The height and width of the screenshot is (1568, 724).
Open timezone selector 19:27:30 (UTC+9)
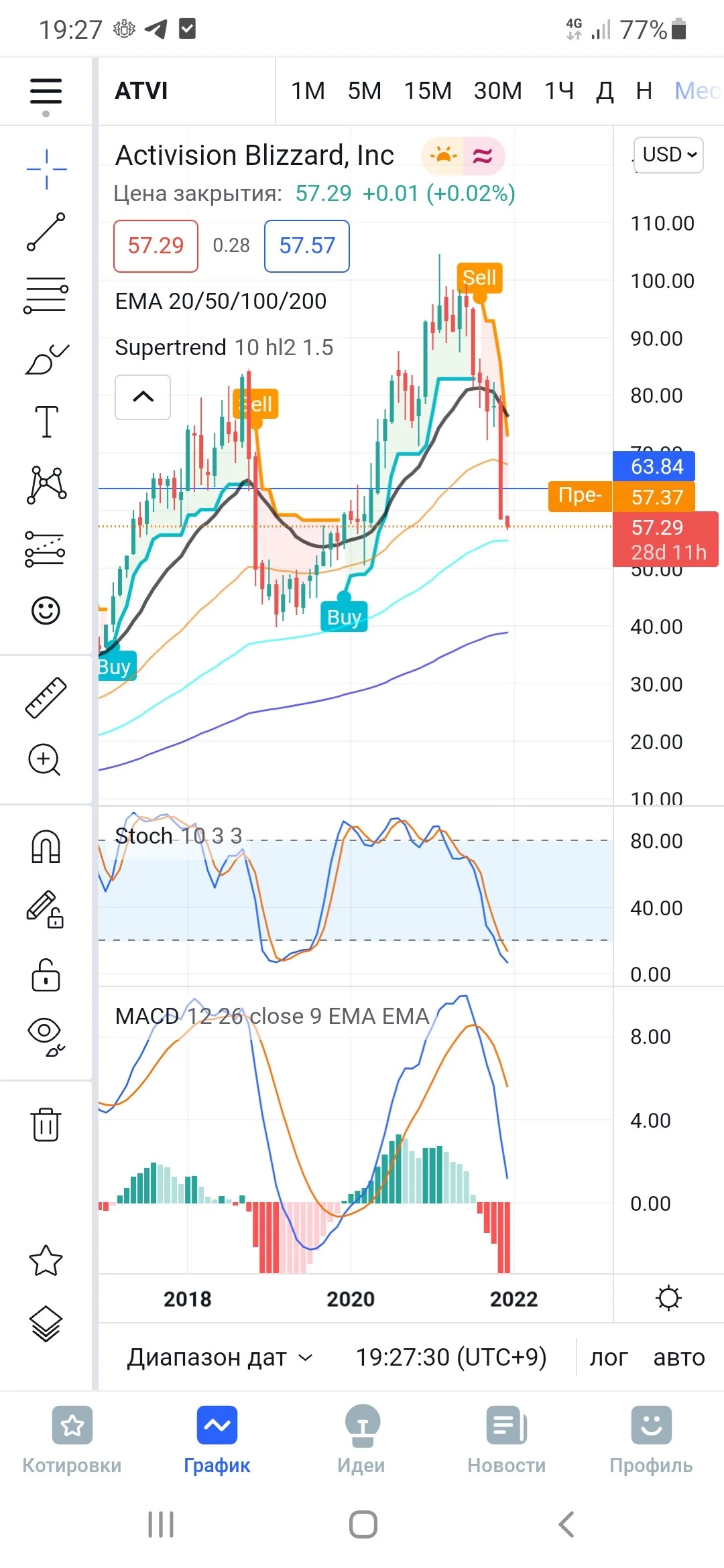[x=451, y=1357]
